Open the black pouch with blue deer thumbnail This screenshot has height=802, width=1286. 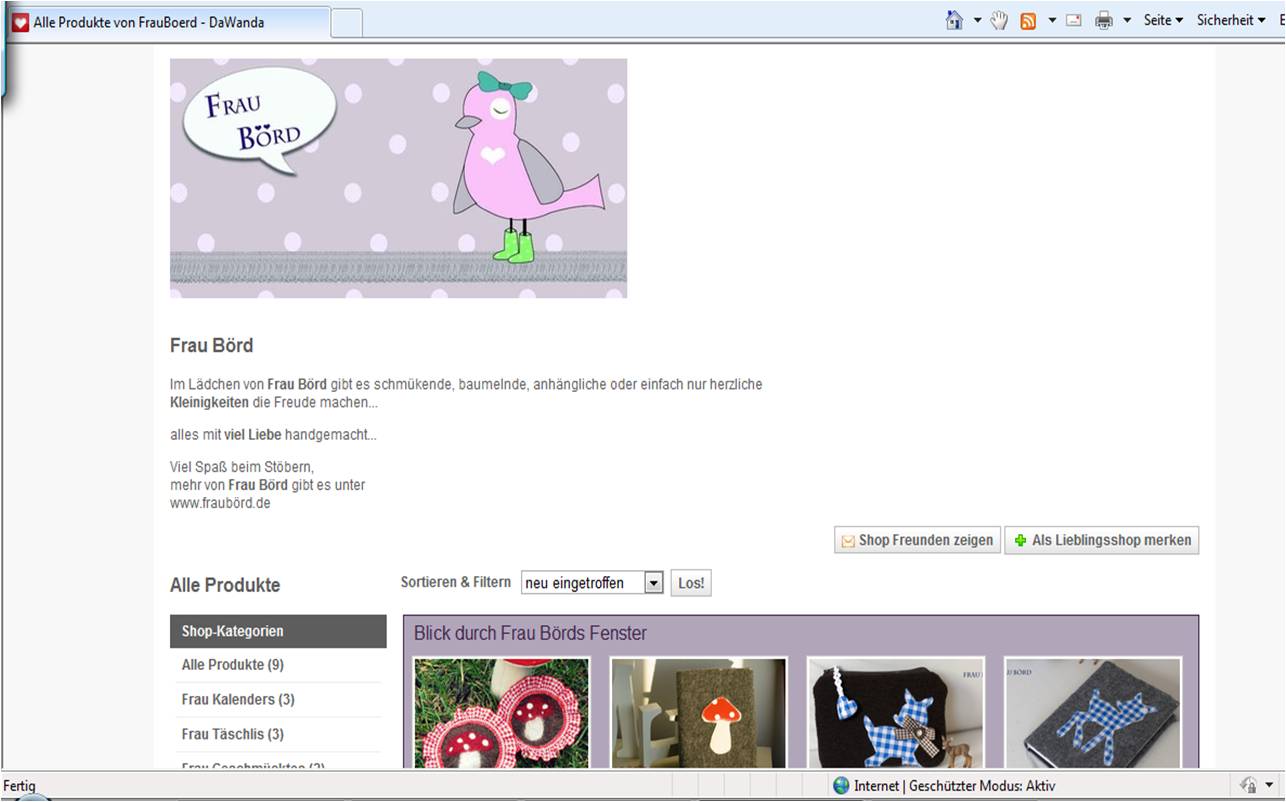pyautogui.click(x=896, y=713)
